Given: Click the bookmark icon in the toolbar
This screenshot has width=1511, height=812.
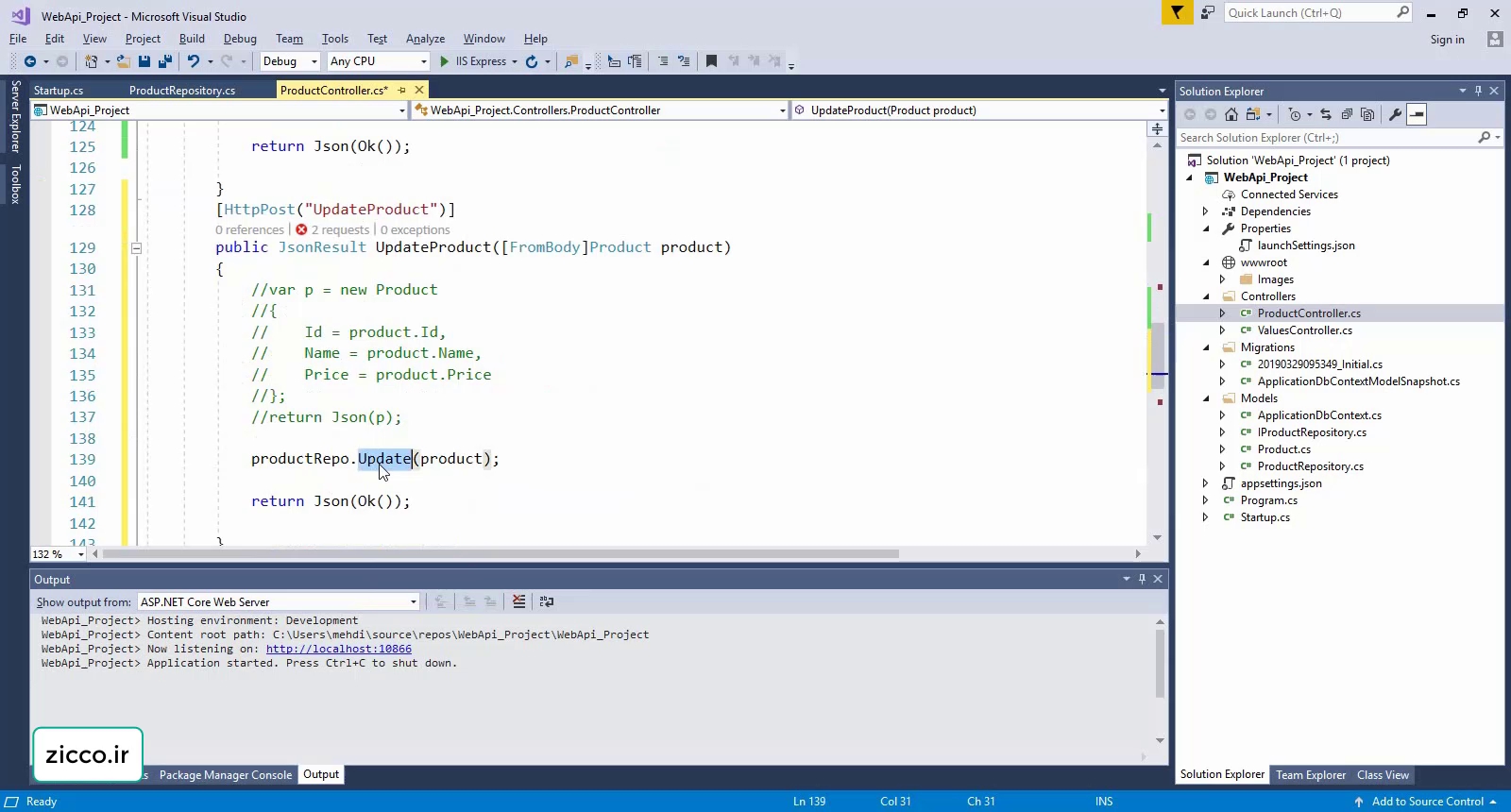Looking at the screenshot, I should pos(711,61).
